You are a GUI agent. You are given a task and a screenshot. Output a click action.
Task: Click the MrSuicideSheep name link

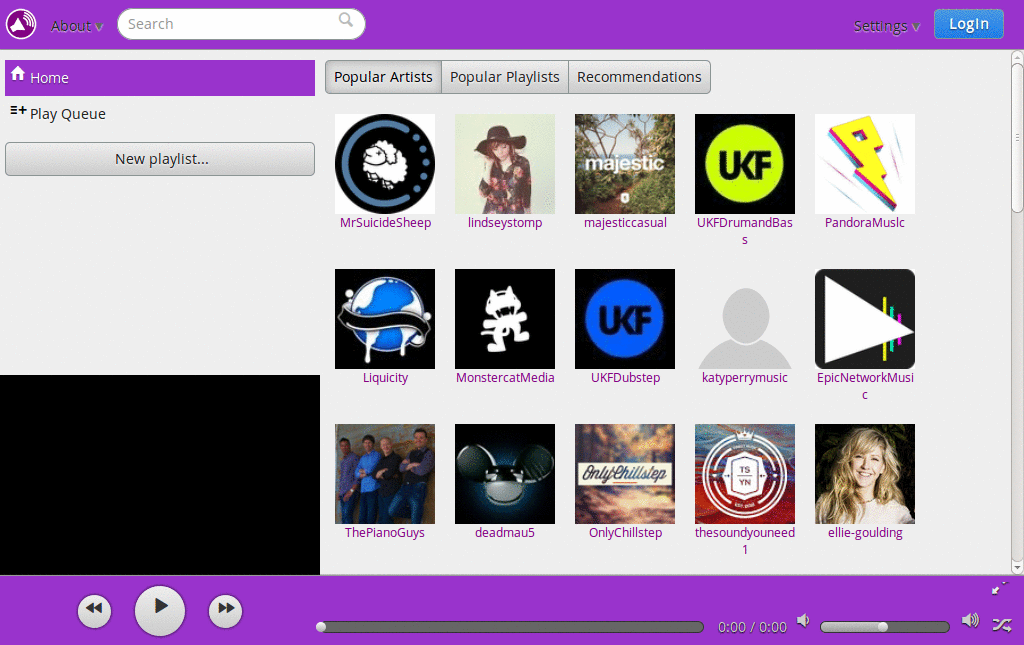tap(385, 223)
